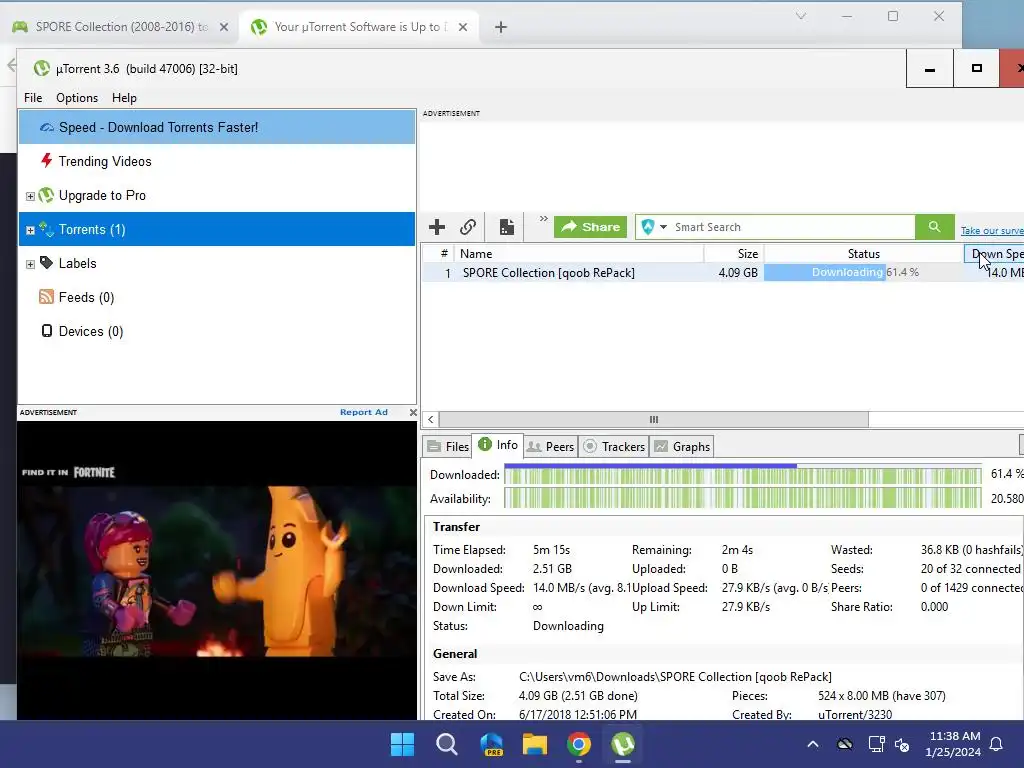Sort by the Name column header
The image size is (1024, 768).
[578, 253]
